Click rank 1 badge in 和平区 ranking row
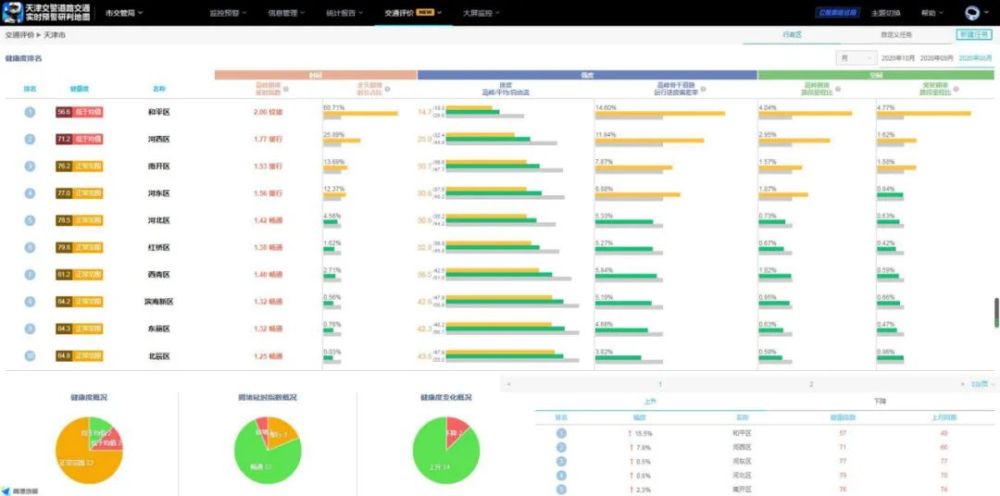This screenshot has width=1000, height=496. (x=29, y=112)
